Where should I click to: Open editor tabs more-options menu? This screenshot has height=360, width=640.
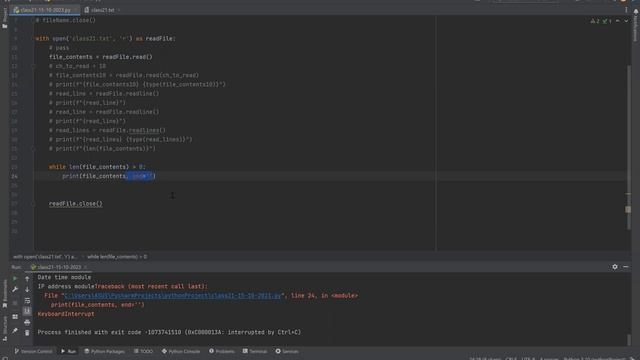(626, 10)
